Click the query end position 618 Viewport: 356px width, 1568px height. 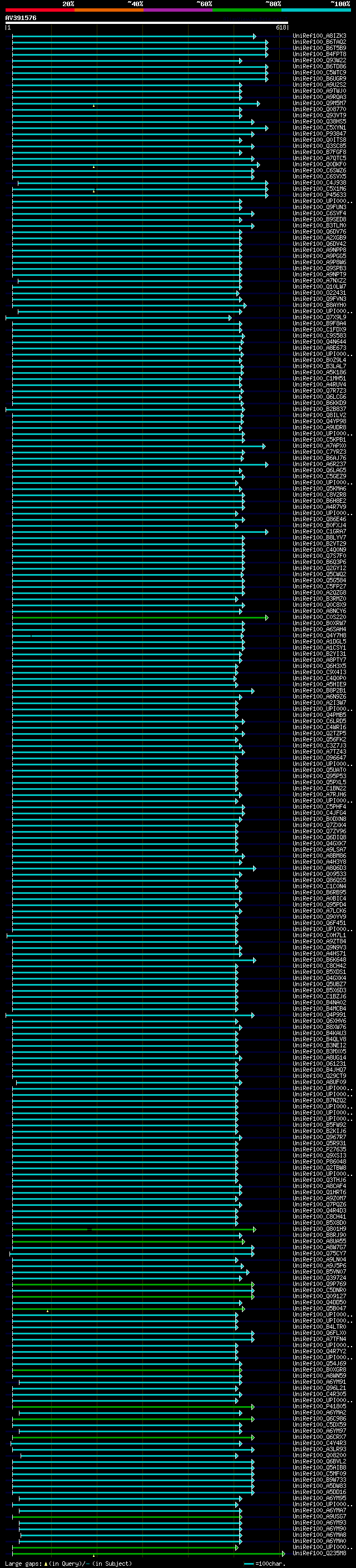pyautogui.click(x=281, y=27)
